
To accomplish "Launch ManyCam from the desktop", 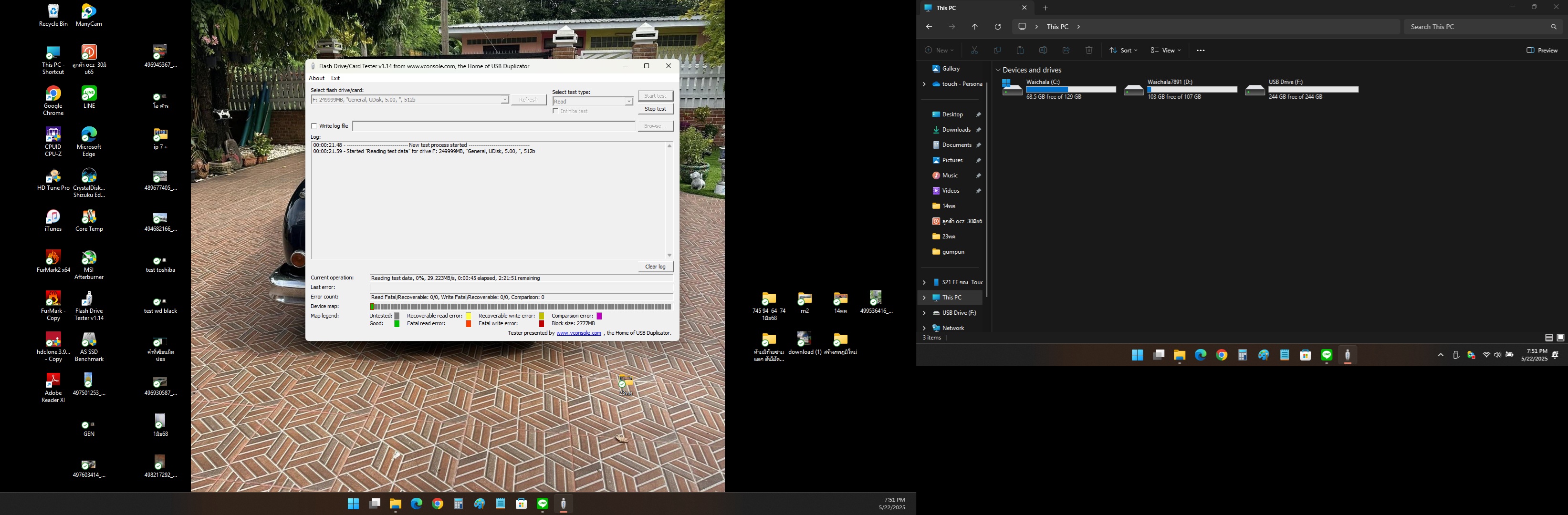I will pyautogui.click(x=89, y=15).
